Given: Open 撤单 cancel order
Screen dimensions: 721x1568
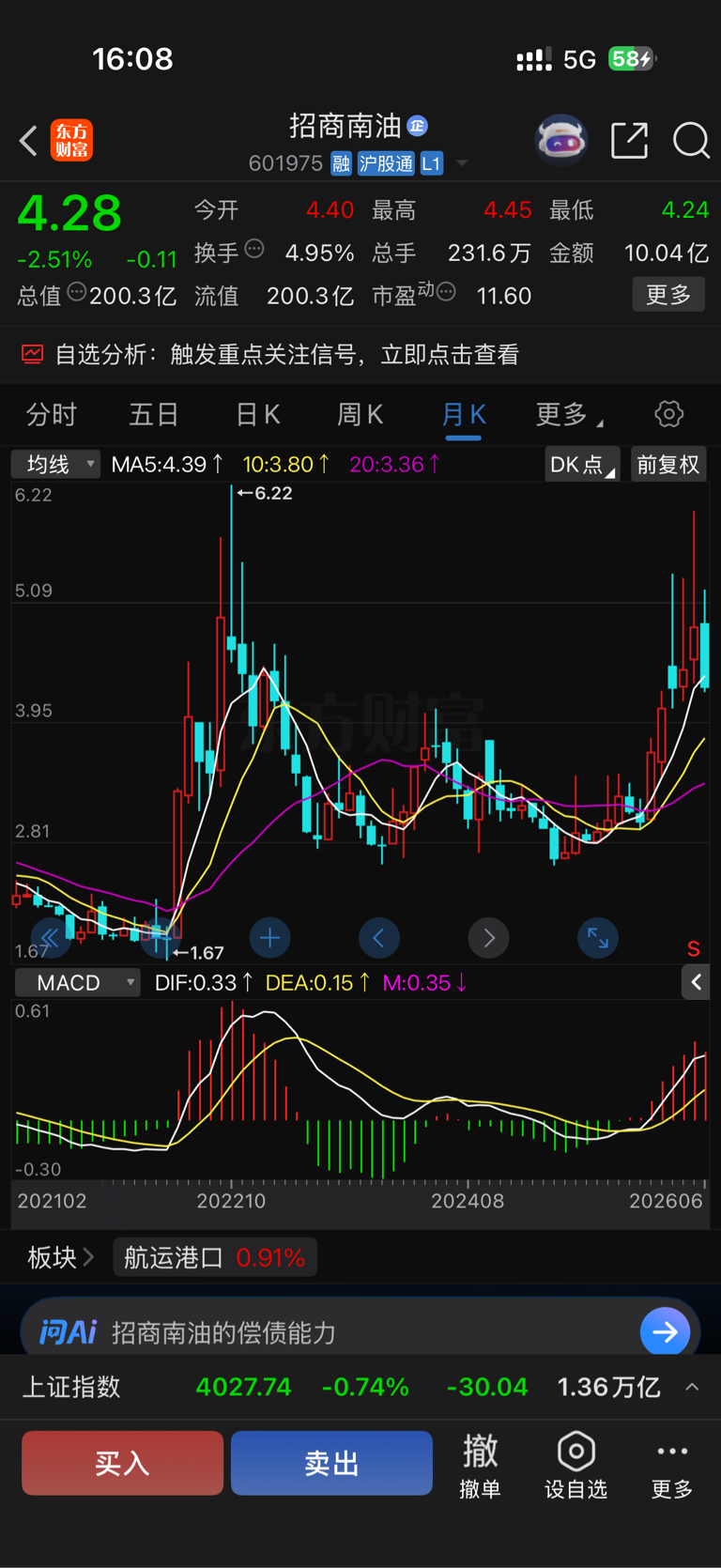Looking at the screenshot, I should pos(480,1467).
